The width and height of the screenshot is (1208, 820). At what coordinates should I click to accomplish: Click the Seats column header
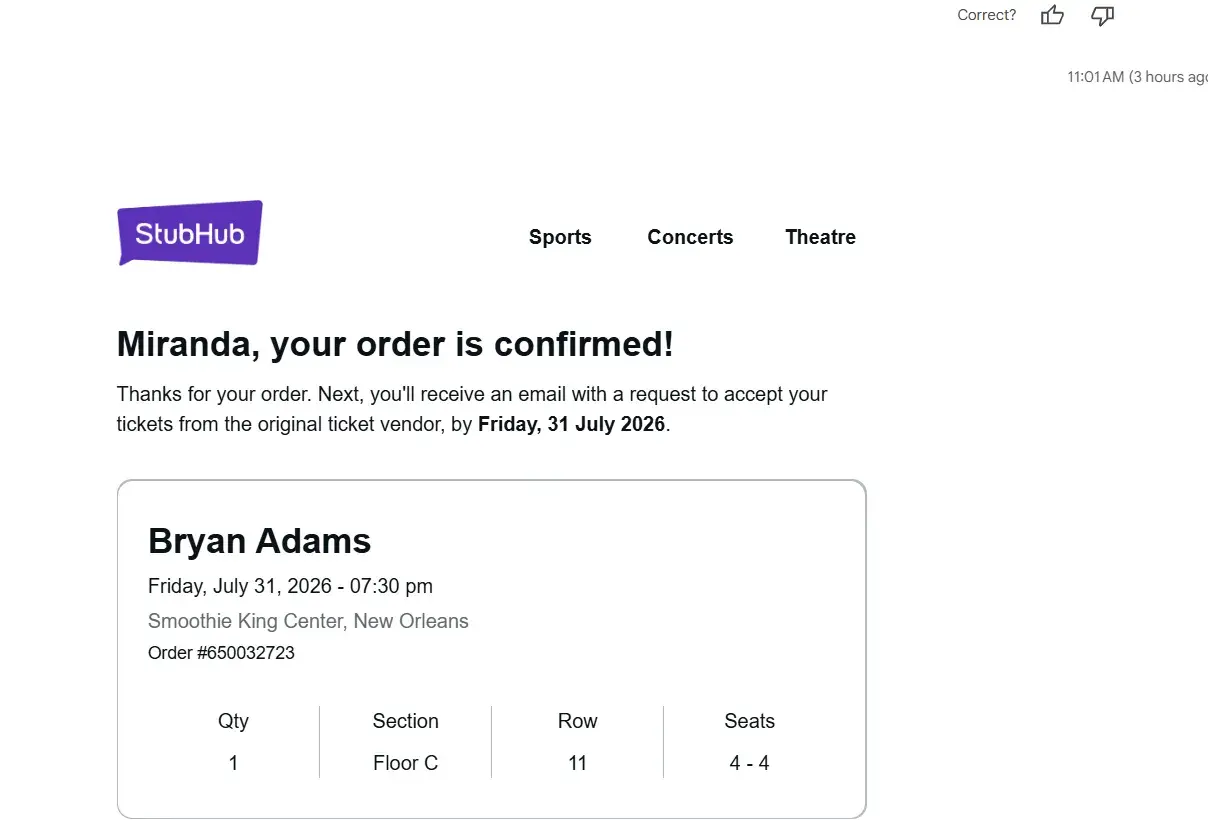749,721
